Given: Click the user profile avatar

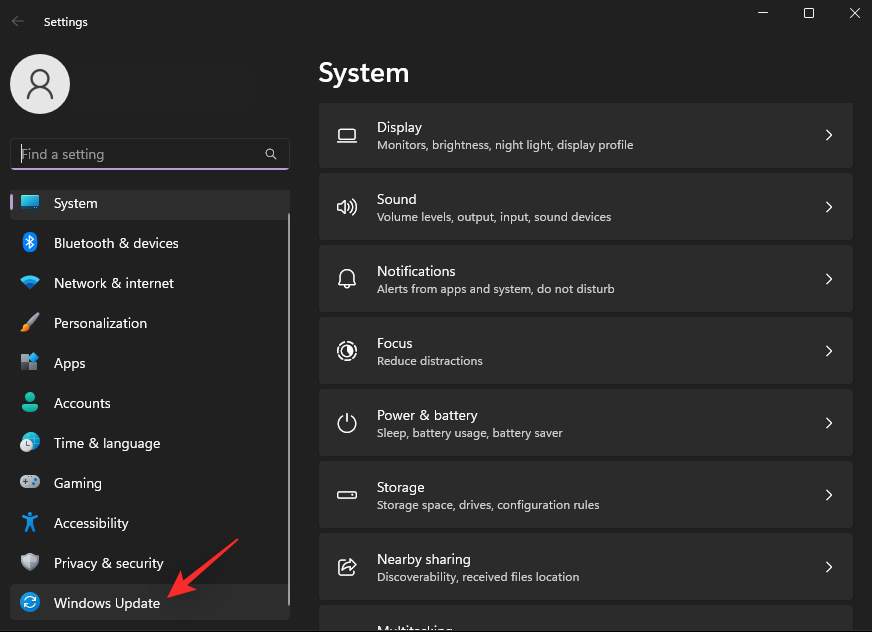Looking at the screenshot, I should 40,84.
